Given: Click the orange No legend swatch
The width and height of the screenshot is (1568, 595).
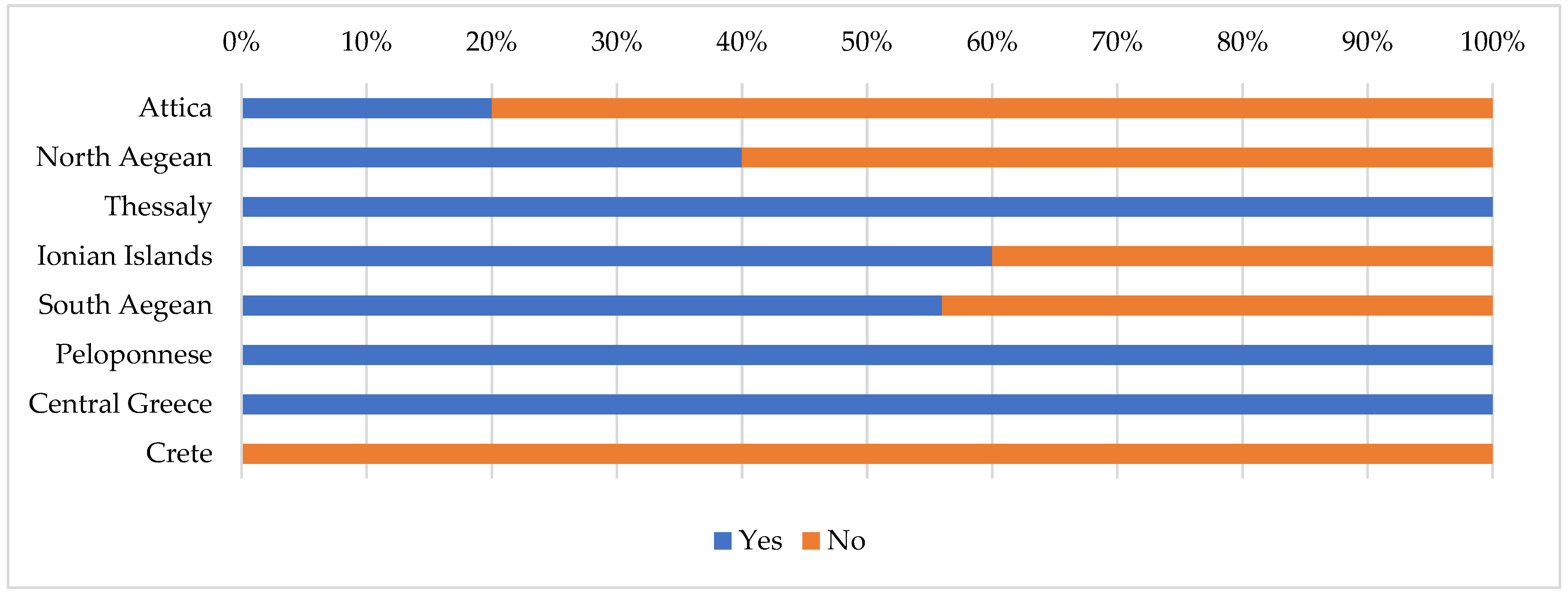Looking at the screenshot, I should tap(811, 541).
